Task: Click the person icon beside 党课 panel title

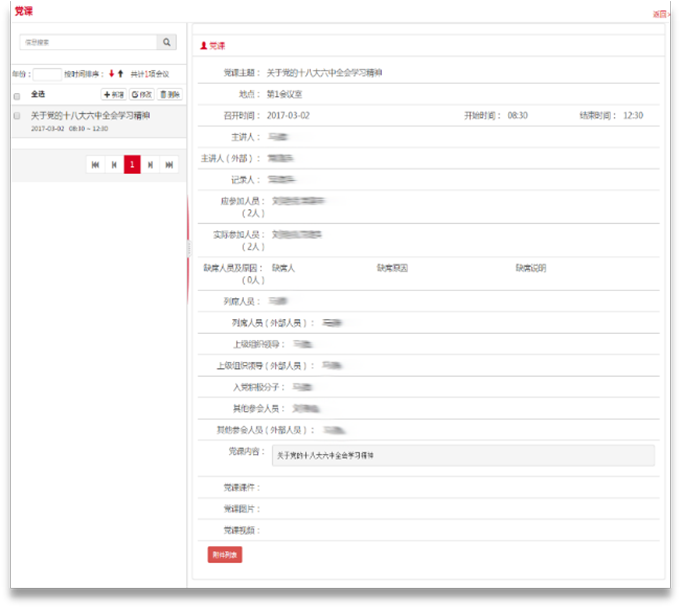Action: point(203,46)
